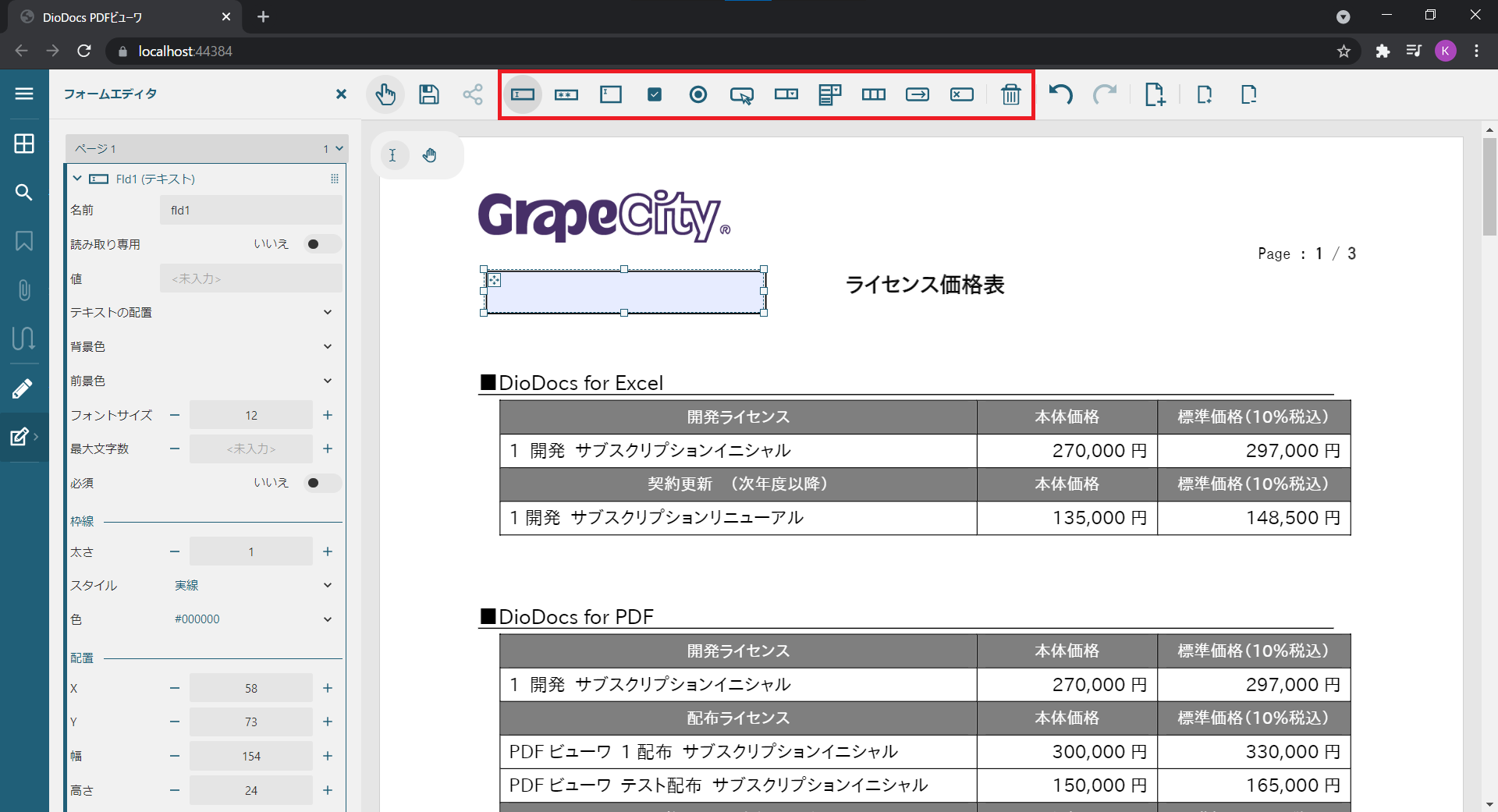The width and height of the screenshot is (1498, 812).
Task: Click the rightmost page delete icon
Action: click(1248, 94)
